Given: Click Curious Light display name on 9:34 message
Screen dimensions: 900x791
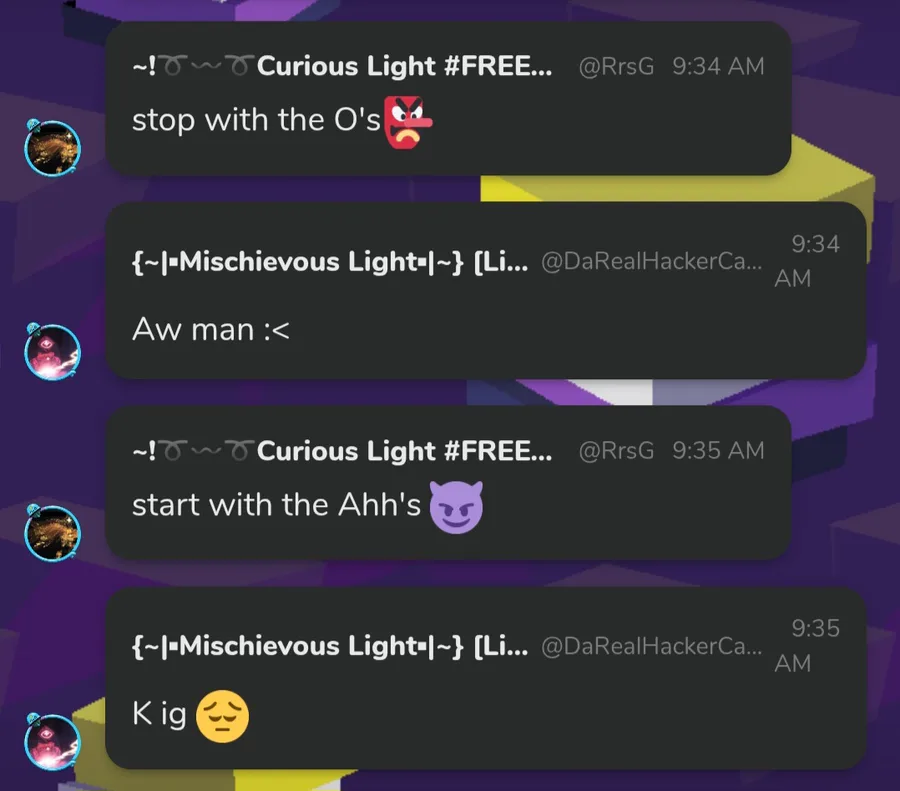Looking at the screenshot, I should coord(342,66).
